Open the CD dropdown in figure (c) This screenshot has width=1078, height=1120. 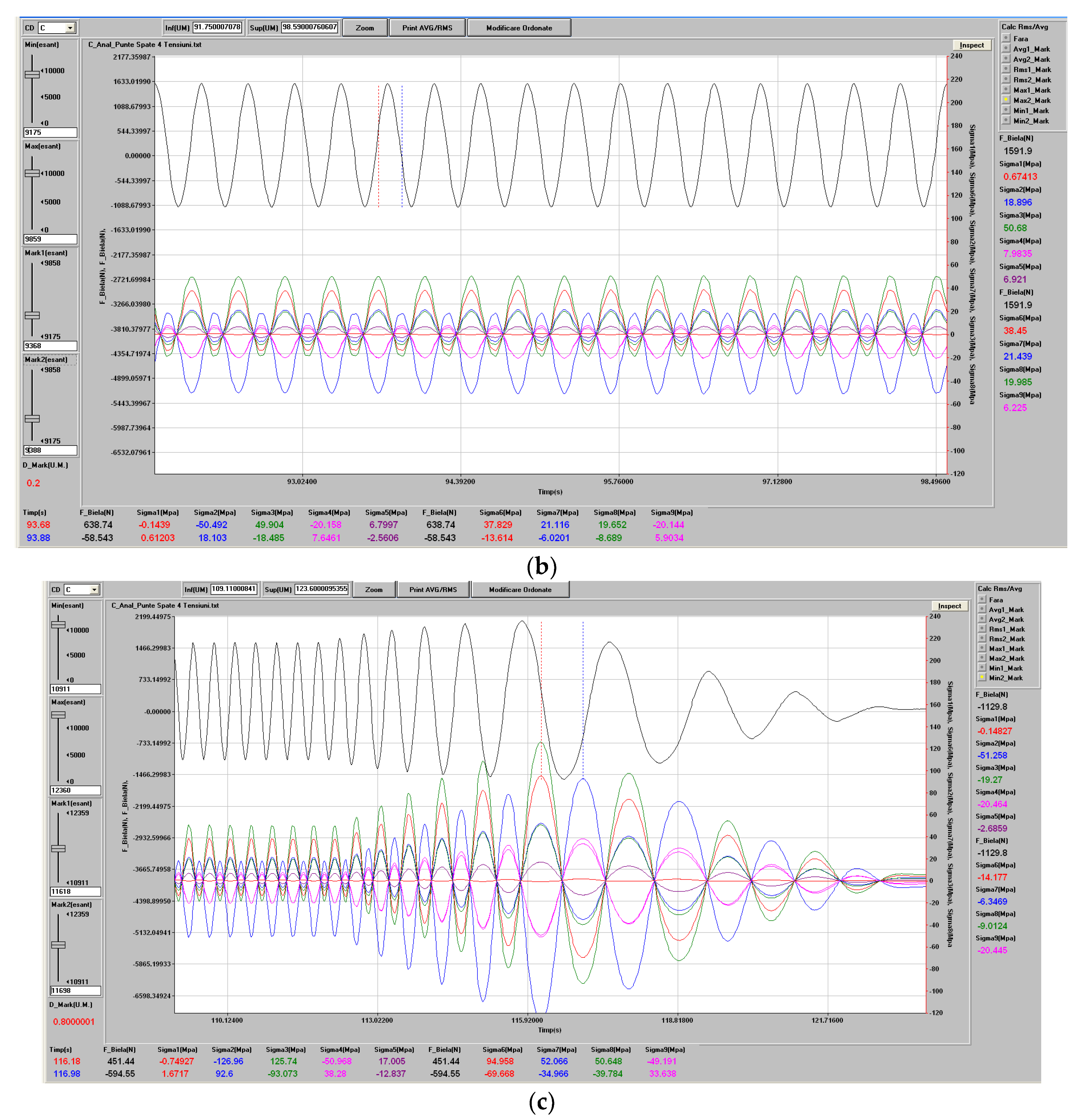click(x=95, y=589)
